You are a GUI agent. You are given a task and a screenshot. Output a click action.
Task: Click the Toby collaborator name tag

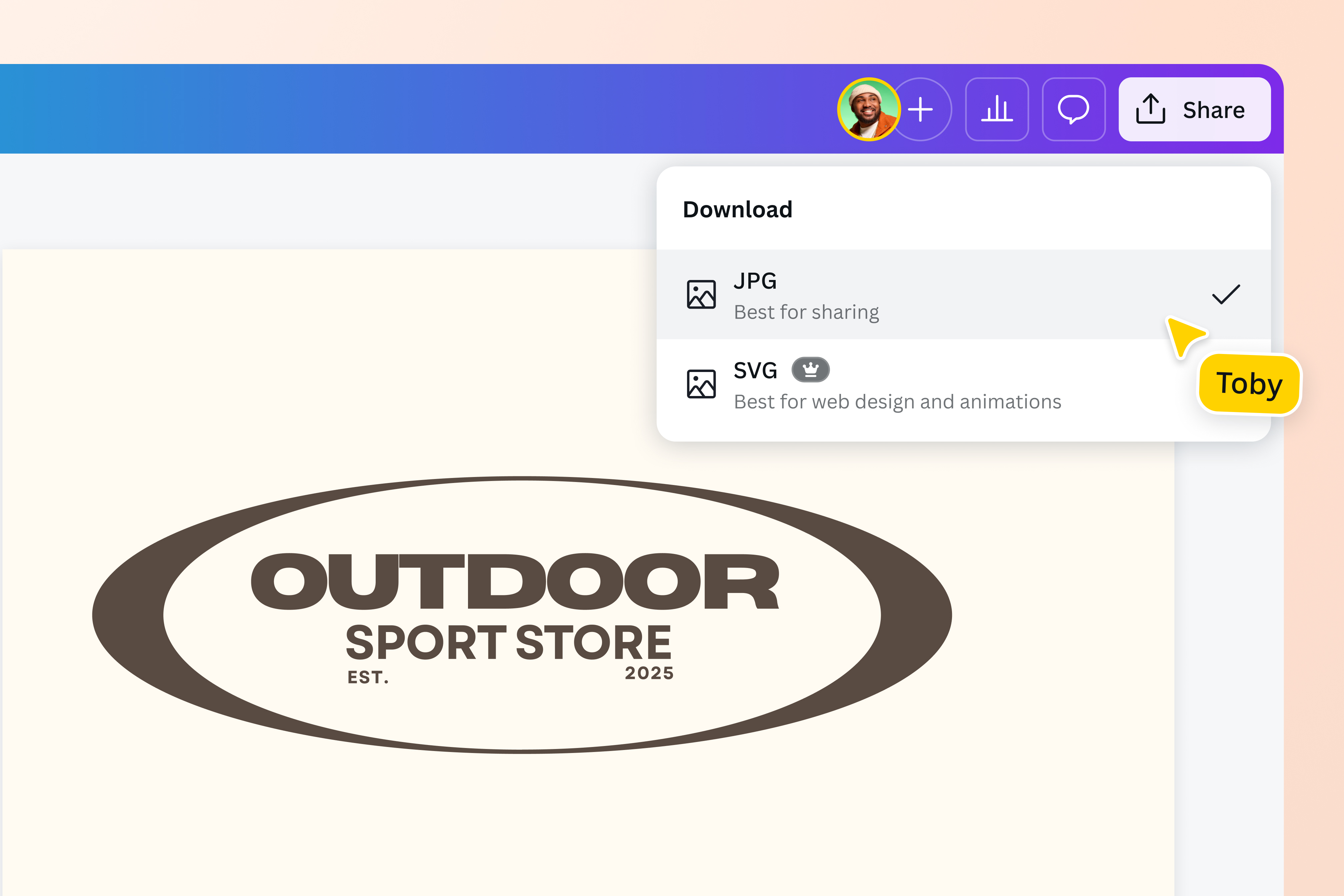coord(1249,384)
